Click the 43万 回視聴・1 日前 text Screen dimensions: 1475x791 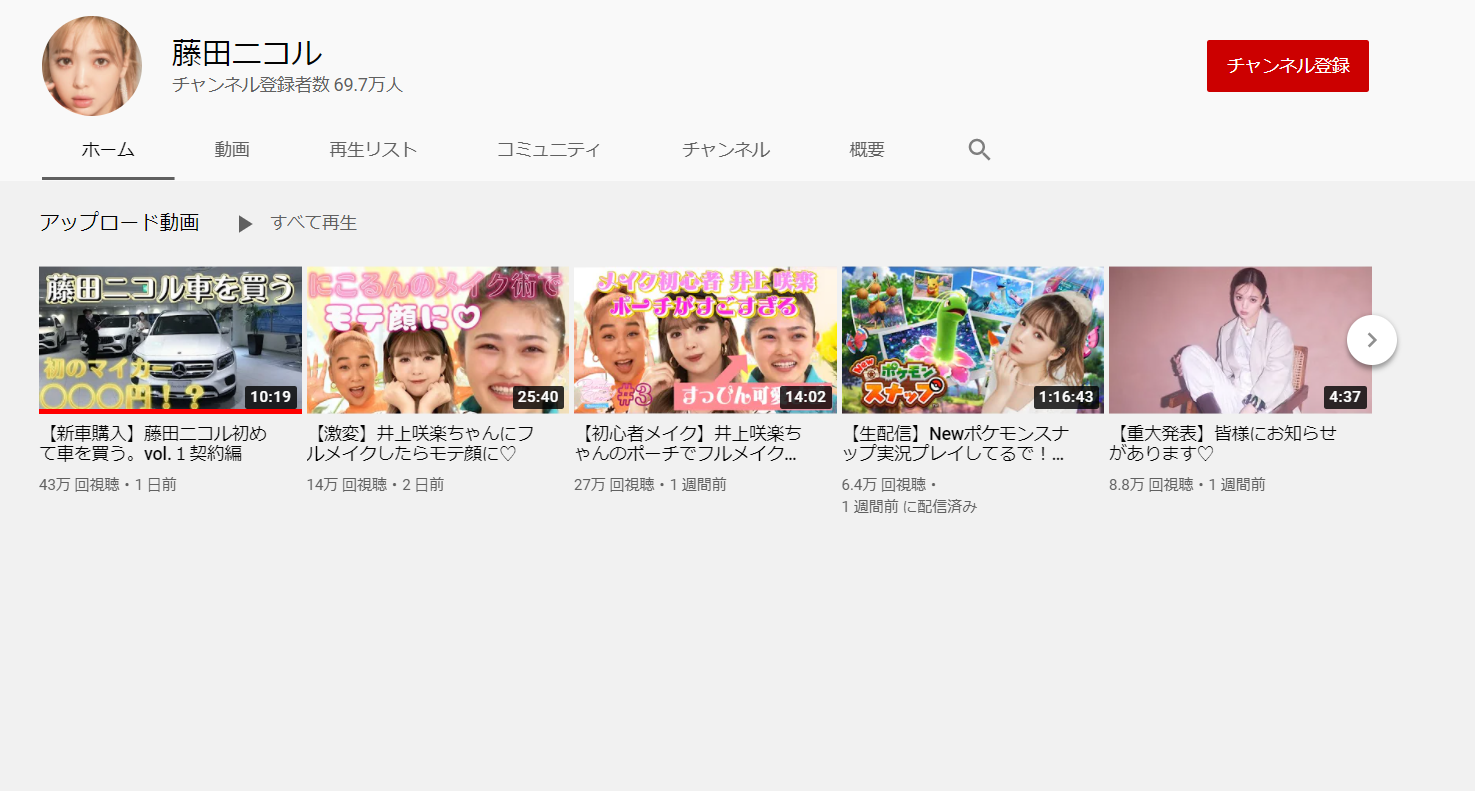tap(108, 485)
